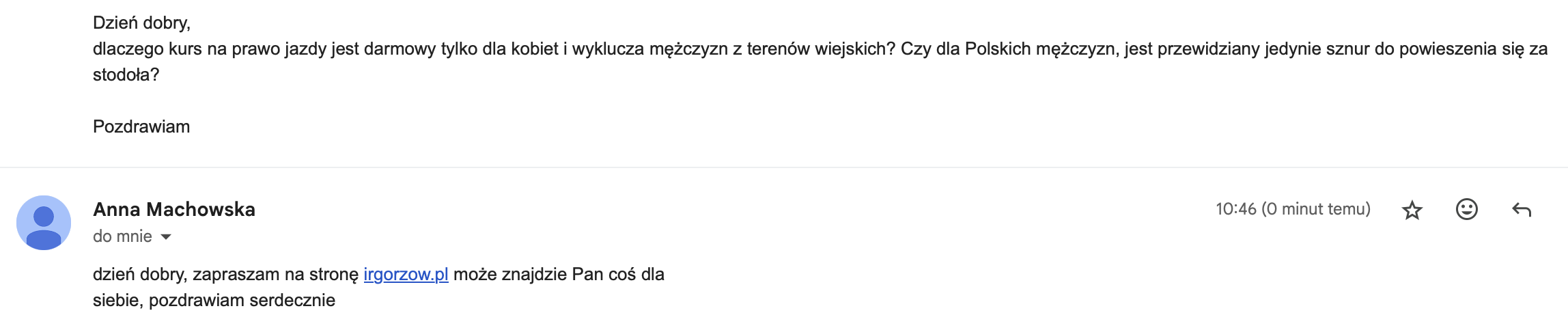
Task: Open the irgorzow.pl link
Action: click(406, 275)
